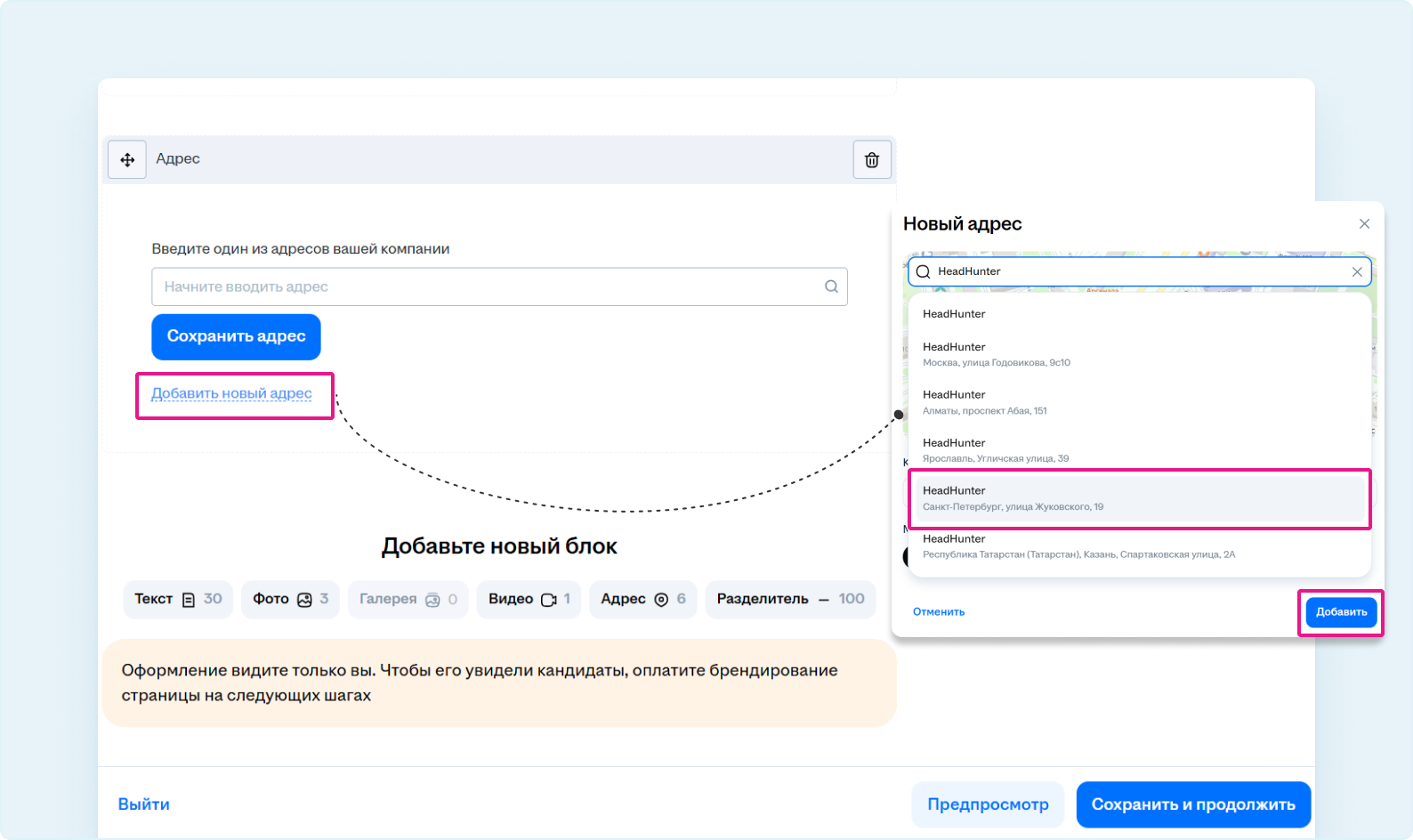The image size is (1413, 840).
Task: Click the search icon in Новый адрес popup
Action: (x=924, y=272)
